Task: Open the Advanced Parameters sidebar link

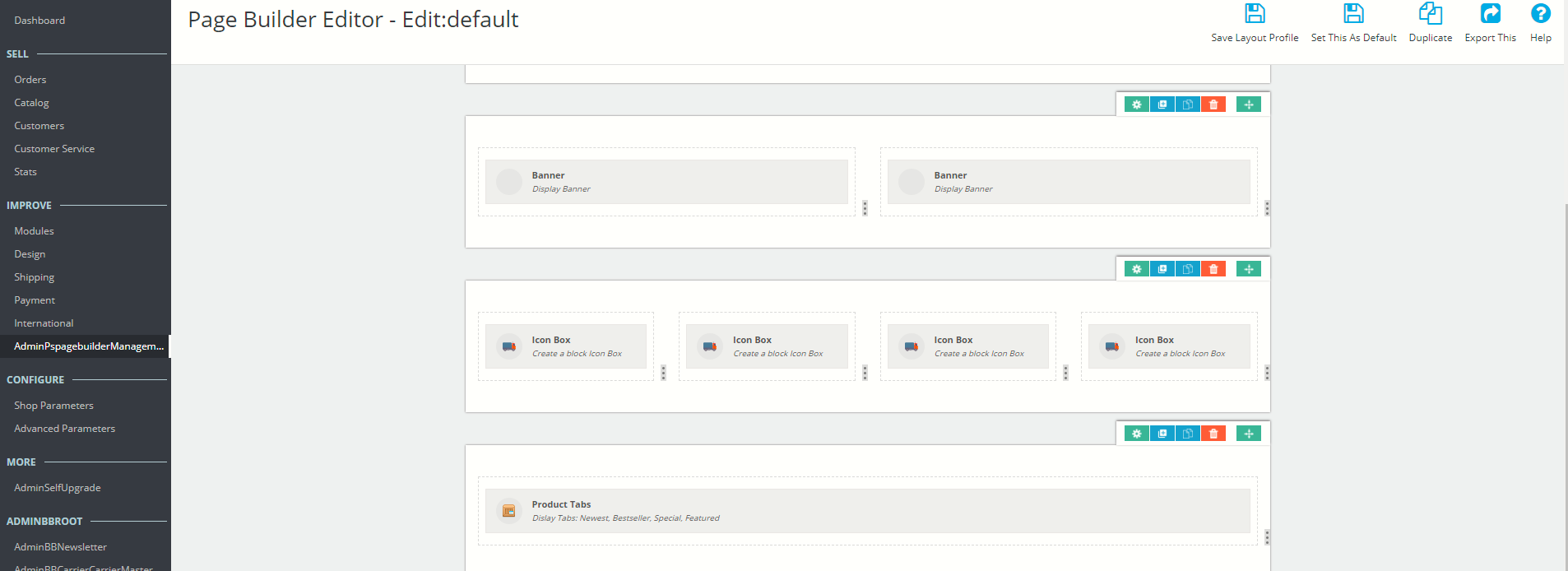Action: (x=64, y=429)
